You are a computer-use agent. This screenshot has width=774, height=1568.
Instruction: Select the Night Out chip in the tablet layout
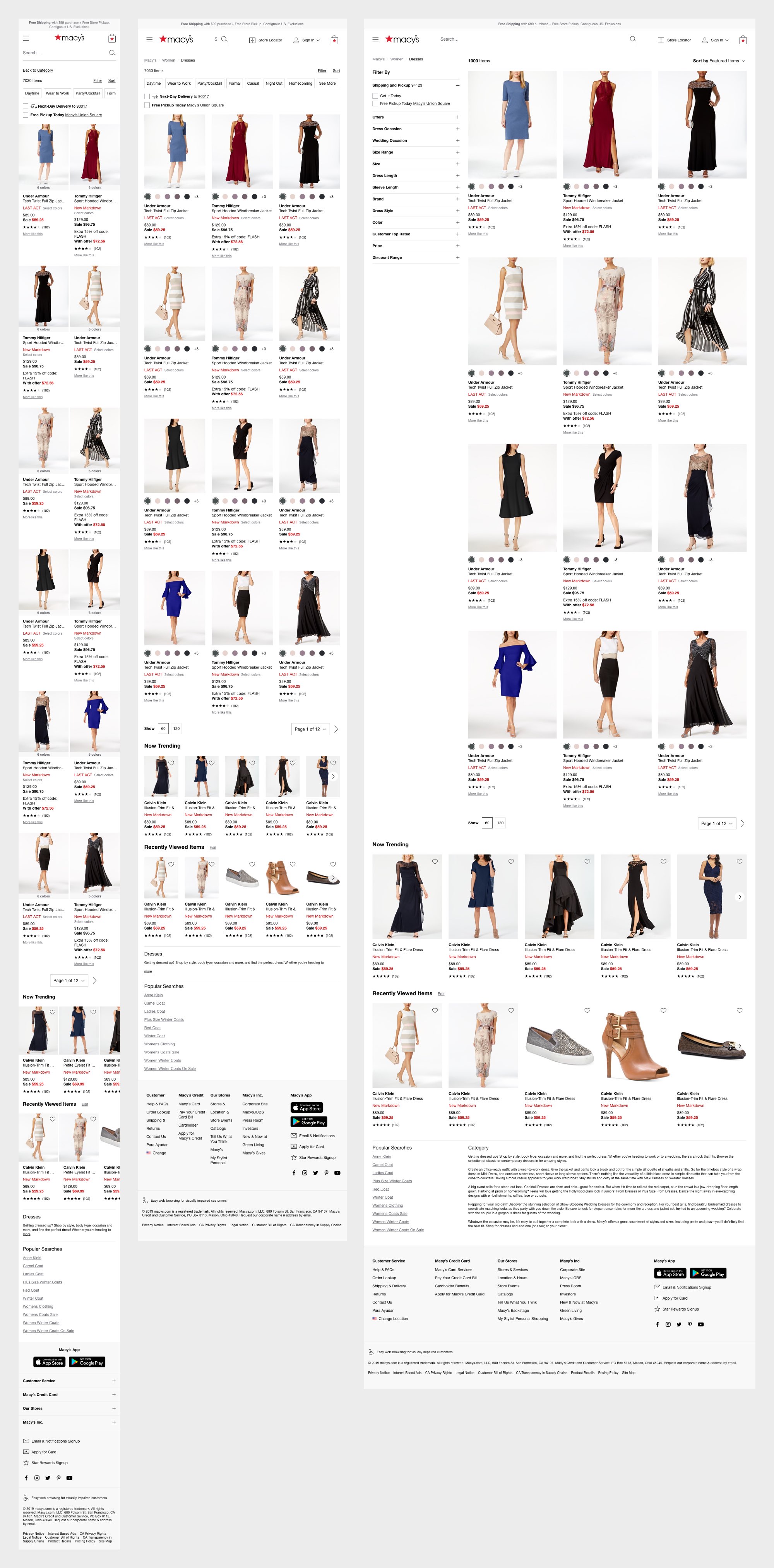tap(274, 83)
